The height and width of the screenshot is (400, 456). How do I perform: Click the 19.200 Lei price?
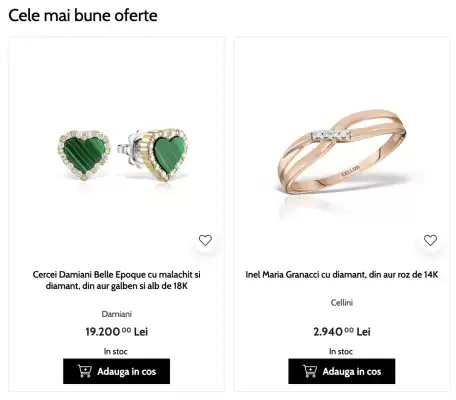(116, 332)
